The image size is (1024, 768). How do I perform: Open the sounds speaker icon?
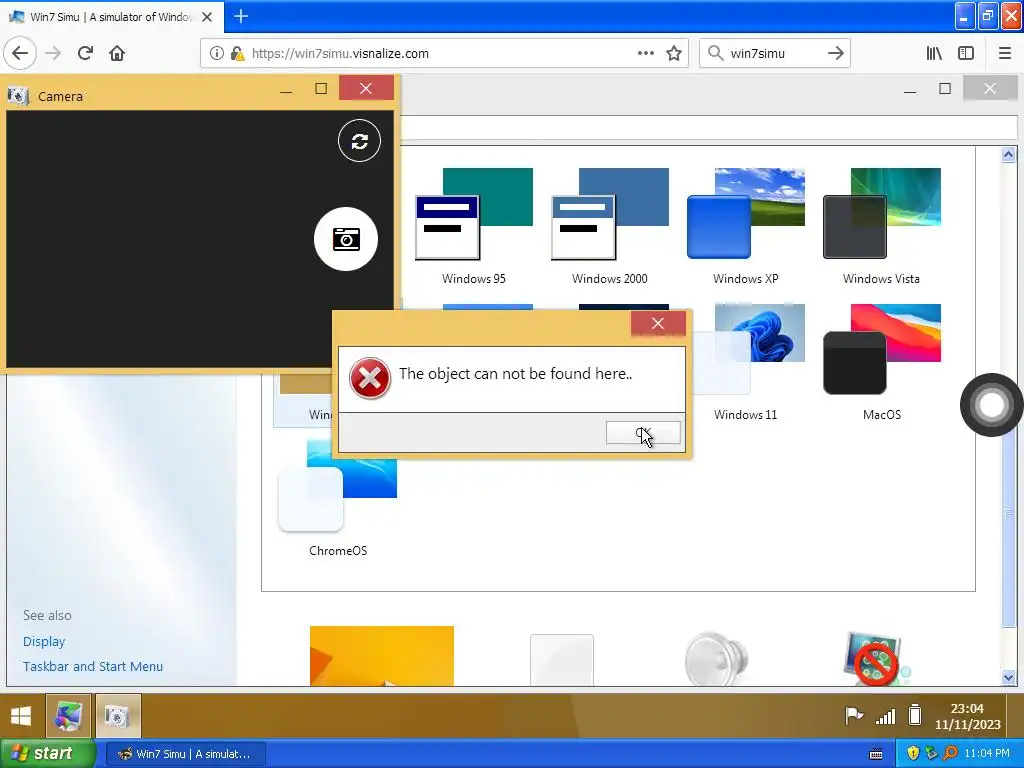click(x=716, y=658)
